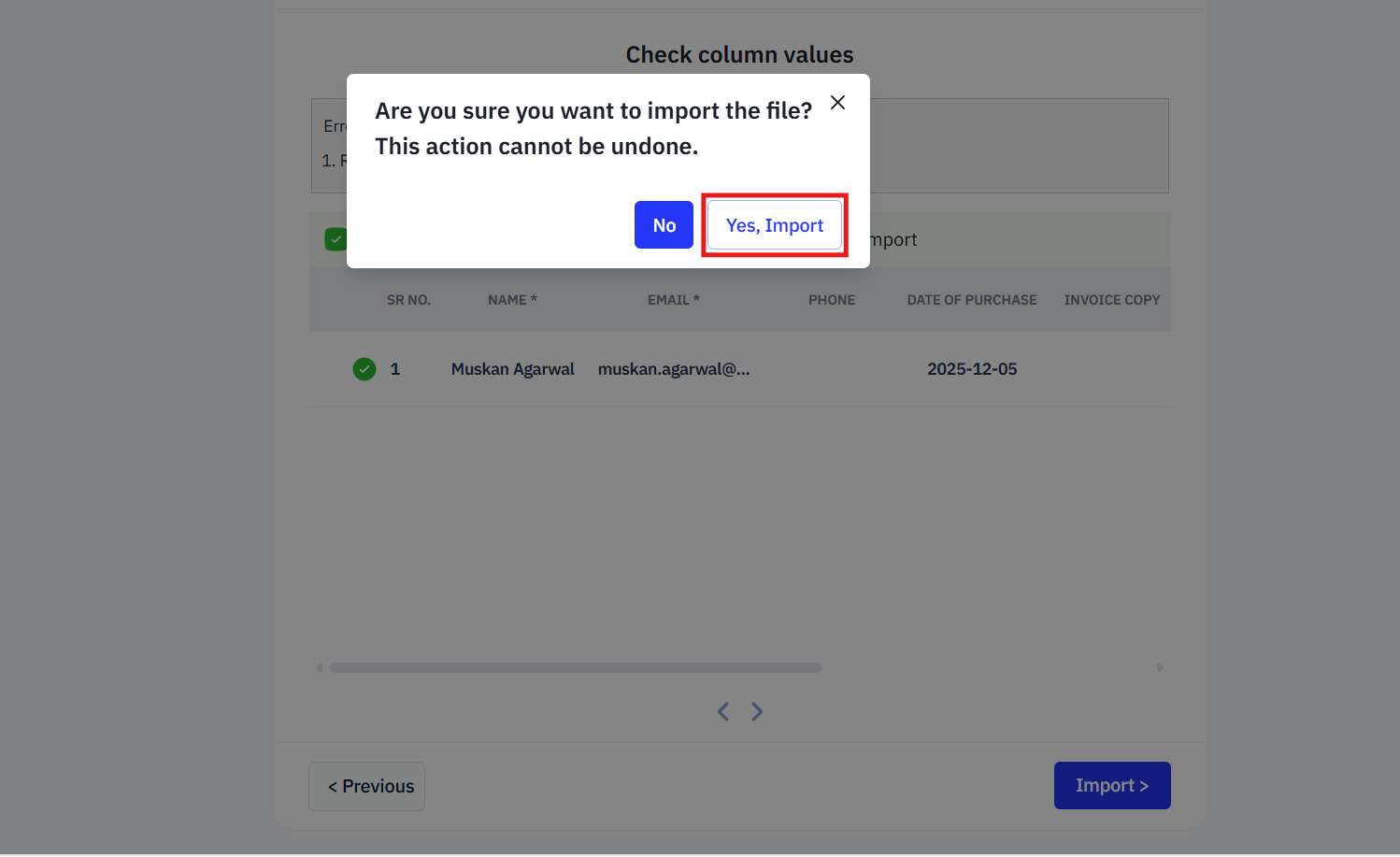Click the NAME column header
Image resolution: width=1400 pixels, height=857 pixels.
point(512,300)
